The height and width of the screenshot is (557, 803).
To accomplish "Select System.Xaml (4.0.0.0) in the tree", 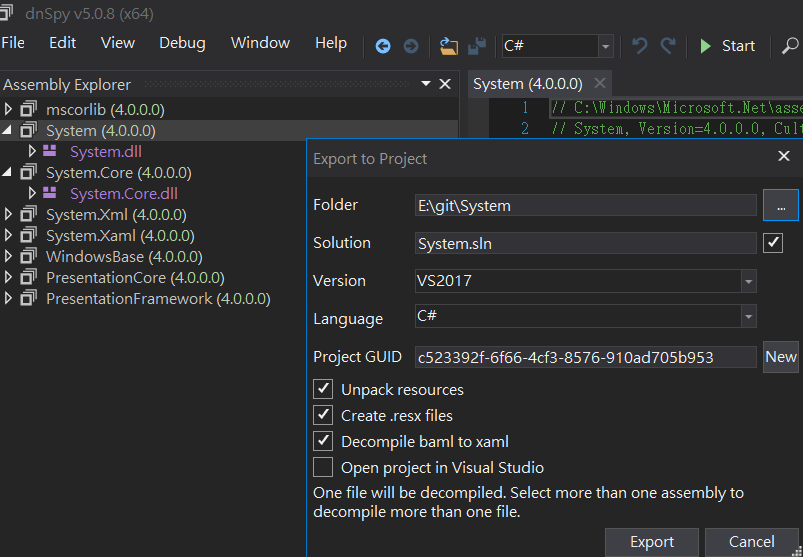I will pyautogui.click(x=120, y=235).
